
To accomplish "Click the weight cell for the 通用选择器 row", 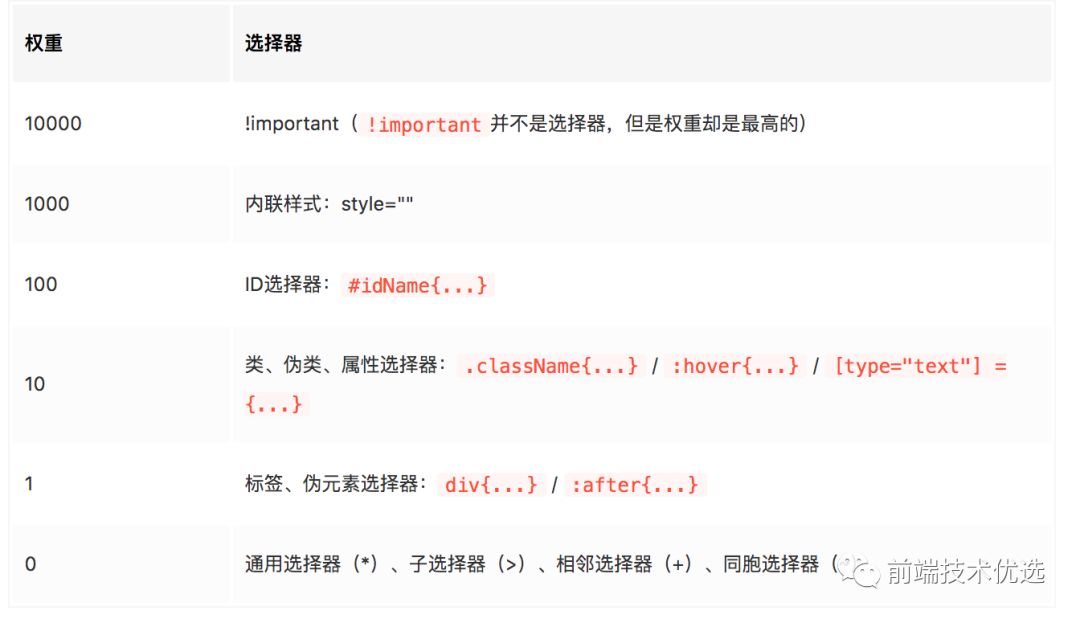I will 30,564.
